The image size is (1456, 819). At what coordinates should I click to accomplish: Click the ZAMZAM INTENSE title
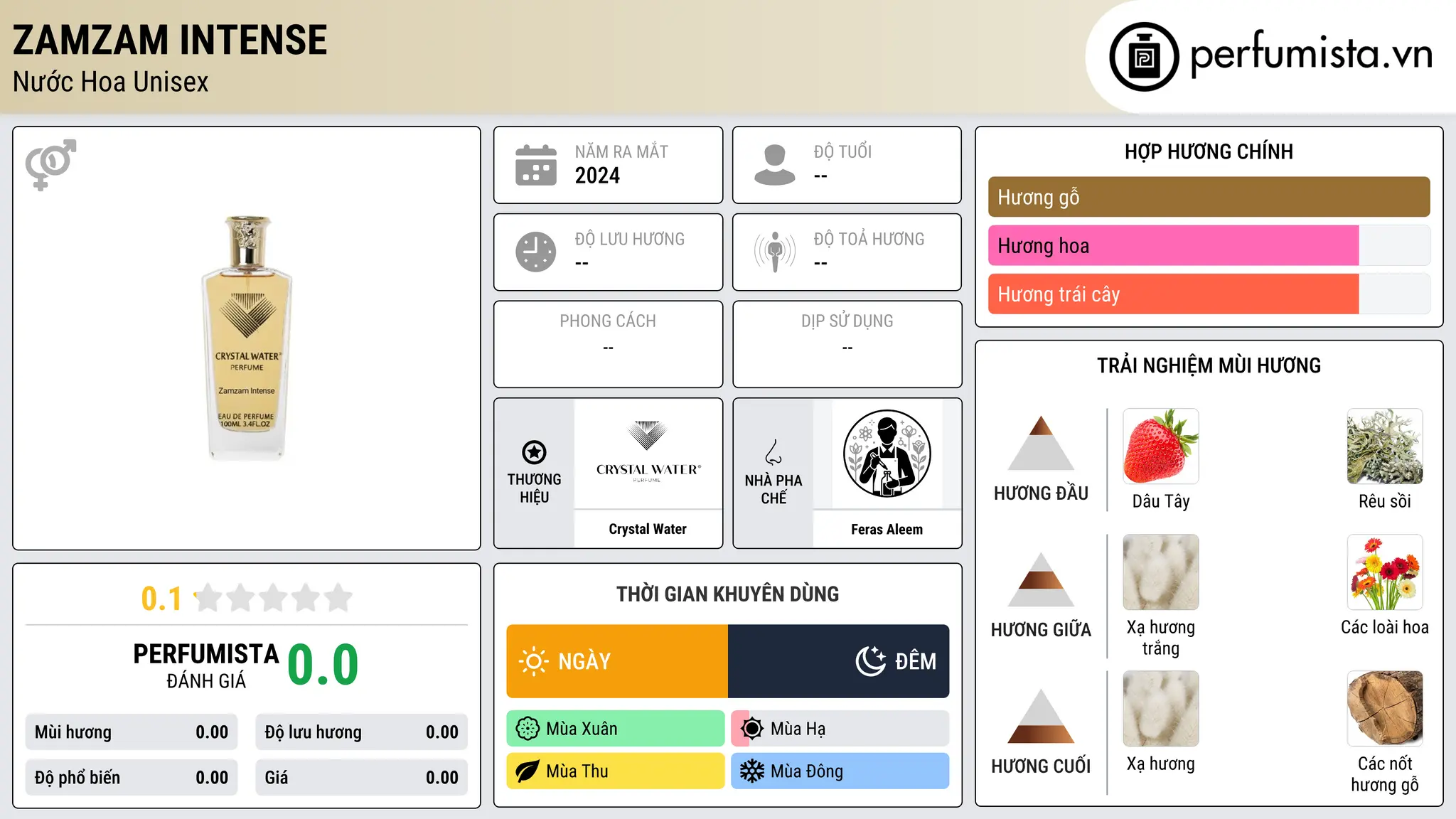(170, 40)
